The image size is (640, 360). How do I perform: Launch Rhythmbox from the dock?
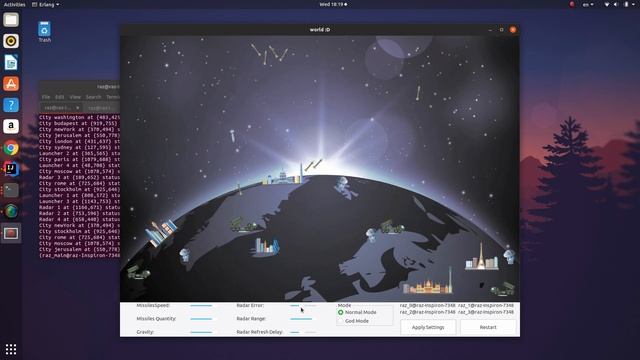click(11, 41)
